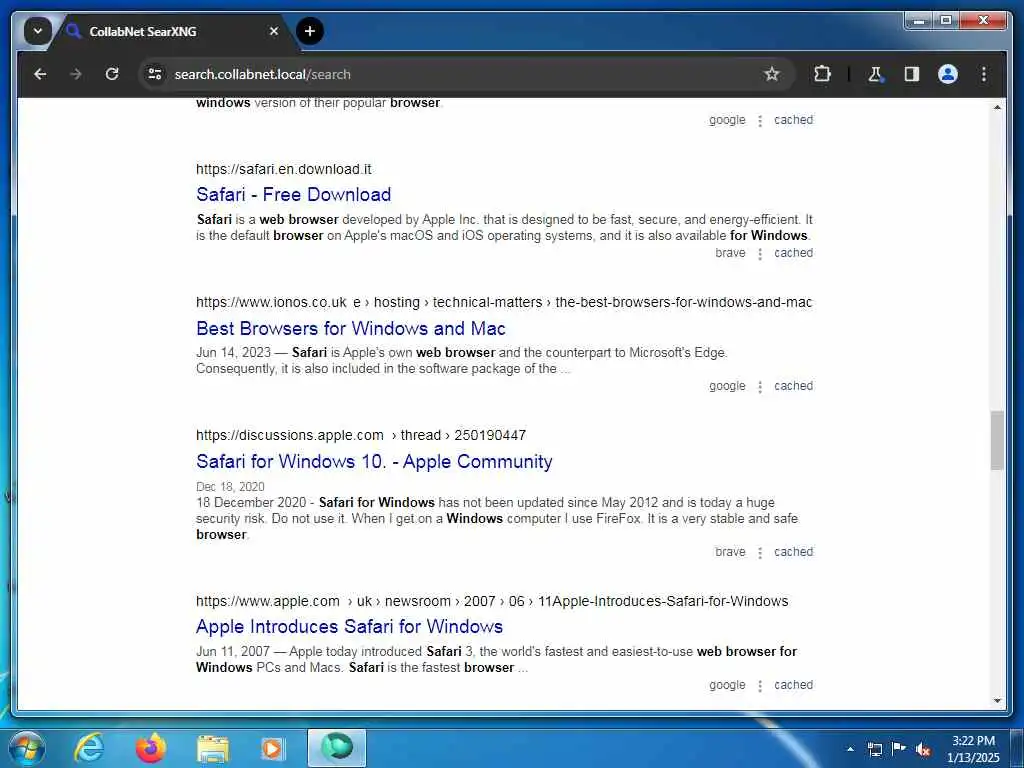Open Best Browsers for Windows and Mac
This screenshot has height=768, width=1024.
point(351,328)
